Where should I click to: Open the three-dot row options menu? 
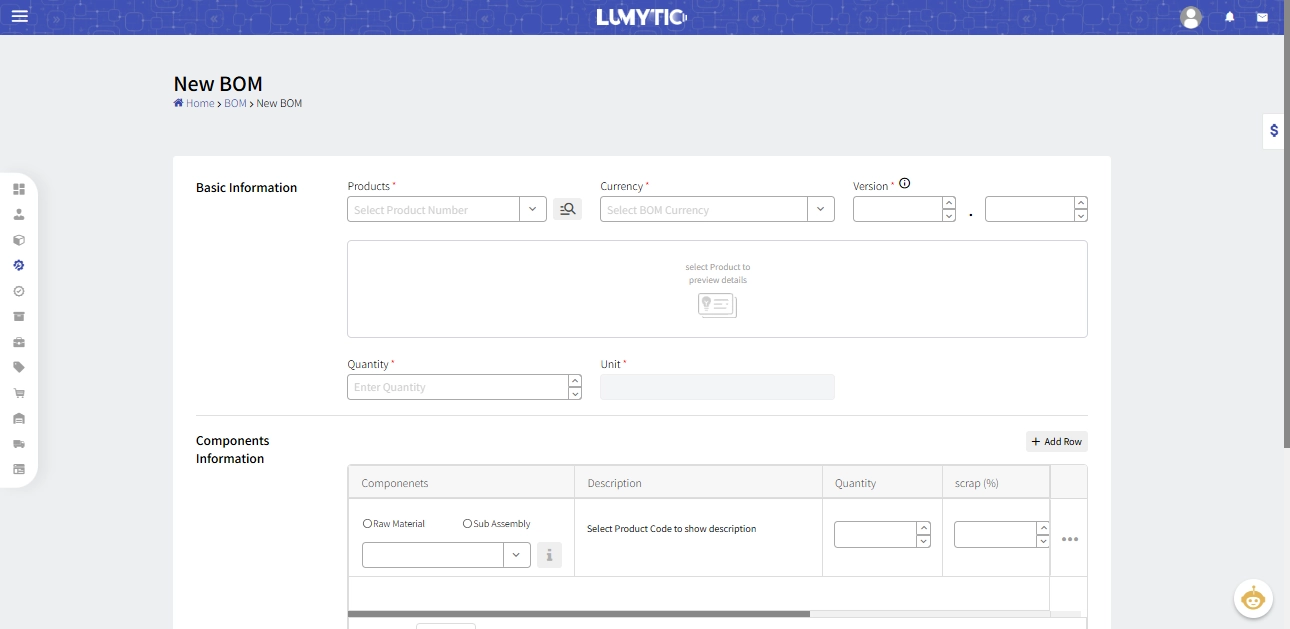coord(1069,539)
